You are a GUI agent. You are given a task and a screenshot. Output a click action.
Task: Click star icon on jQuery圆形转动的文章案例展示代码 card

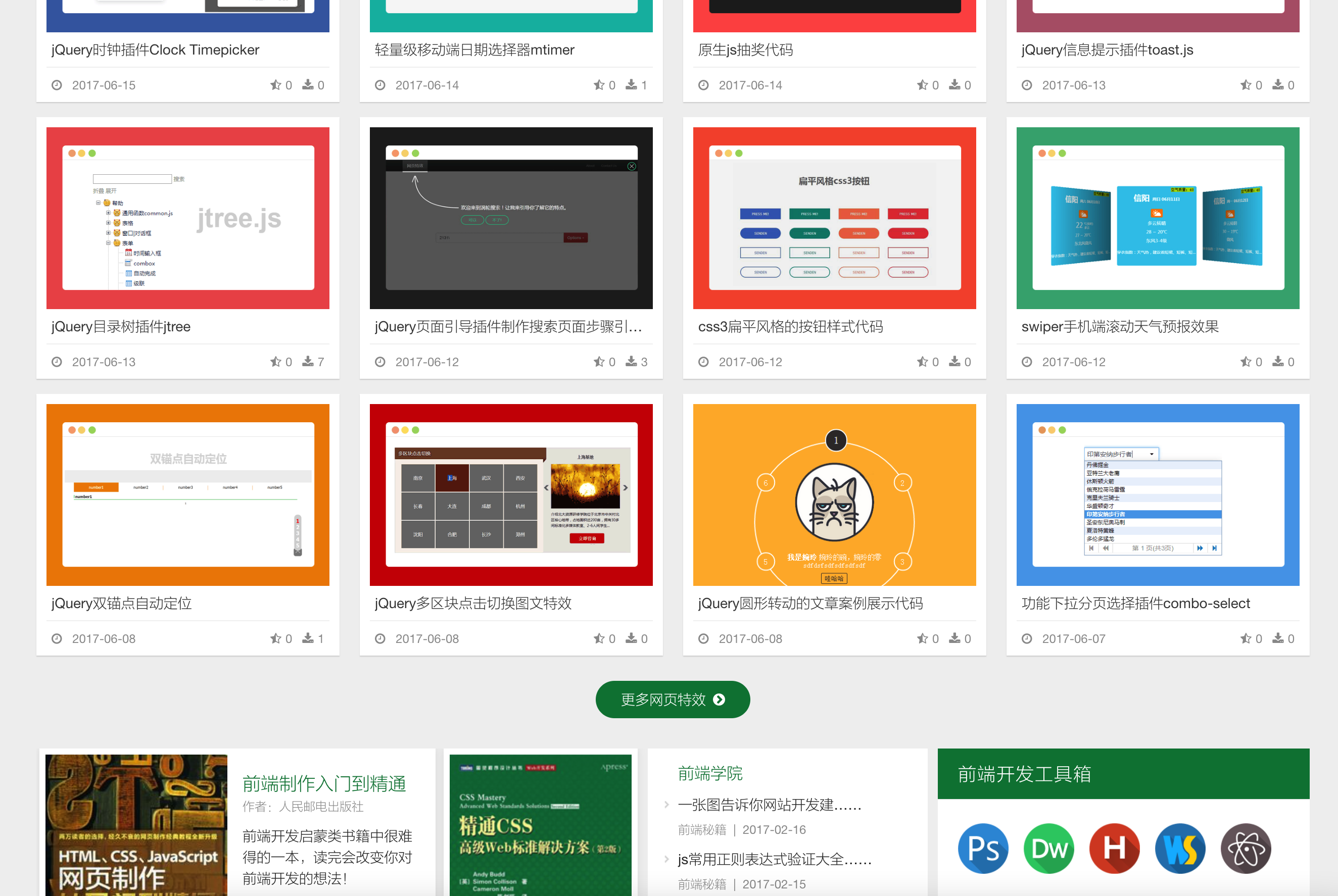[x=923, y=638]
